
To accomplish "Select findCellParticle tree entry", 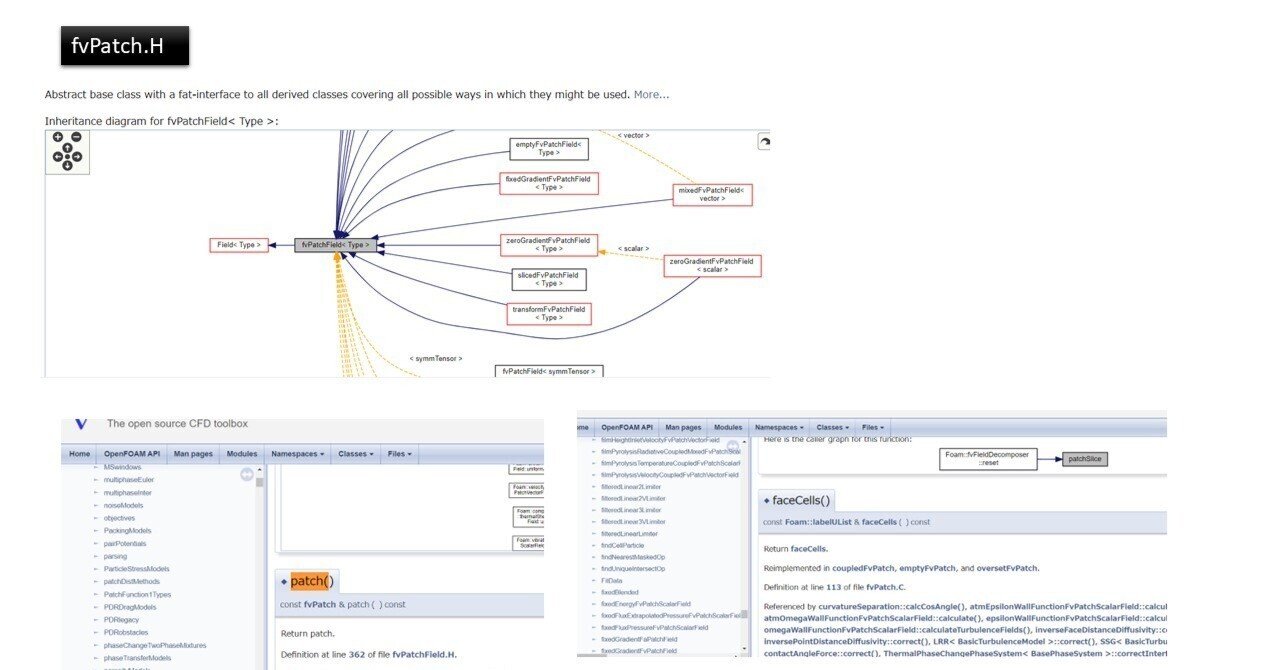I will [622, 545].
